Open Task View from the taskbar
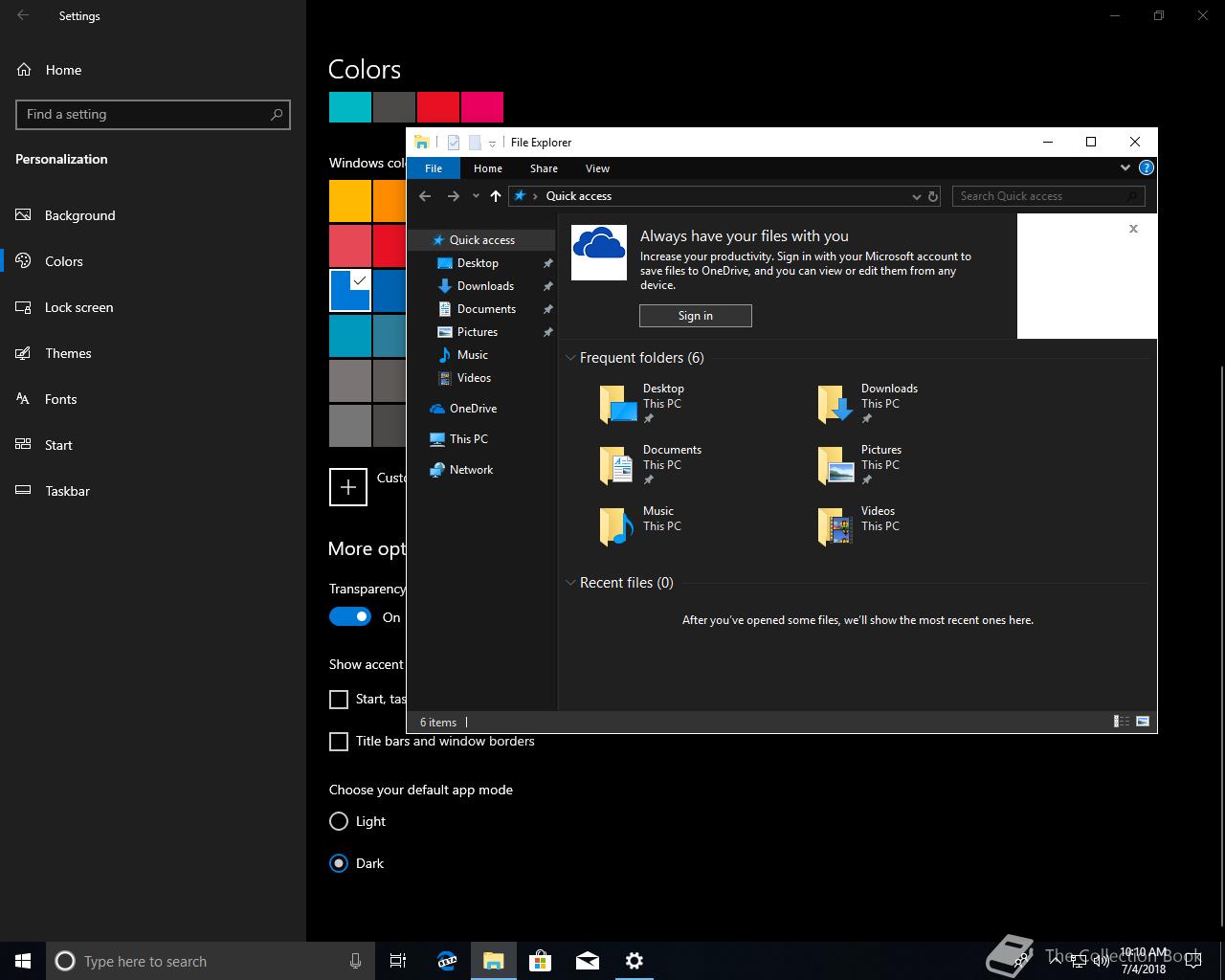 (398, 961)
